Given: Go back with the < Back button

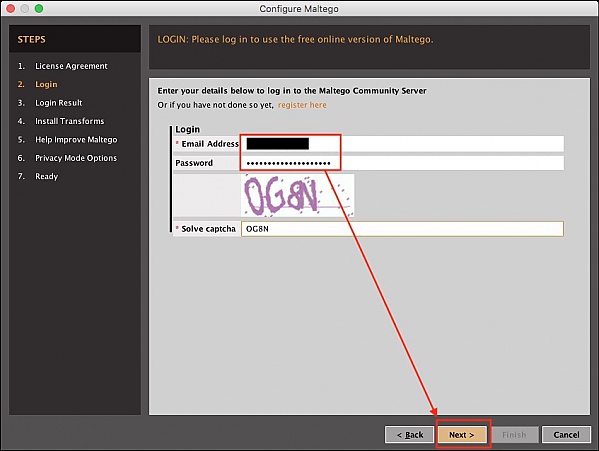Looking at the screenshot, I should (x=410, y=435).
